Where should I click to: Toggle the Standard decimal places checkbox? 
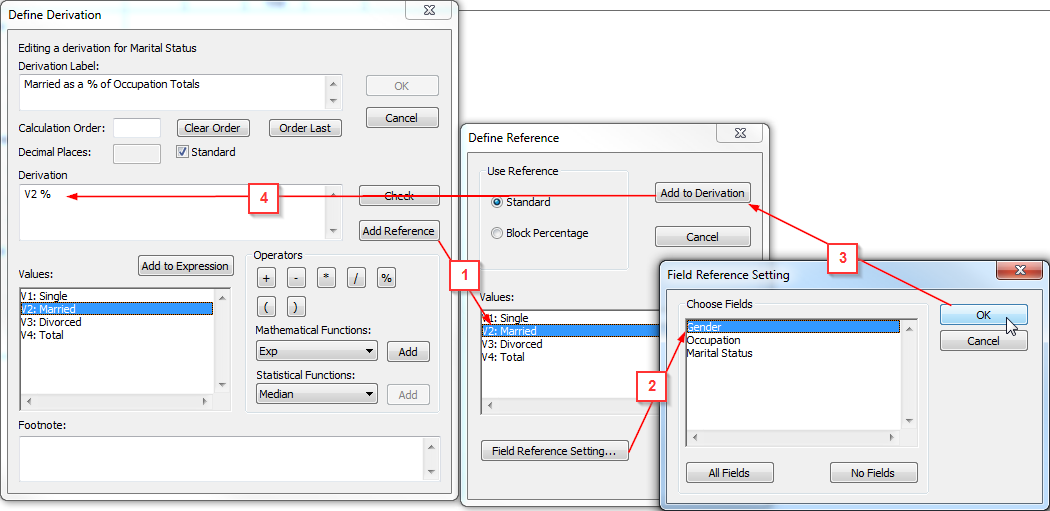(183, 152)
